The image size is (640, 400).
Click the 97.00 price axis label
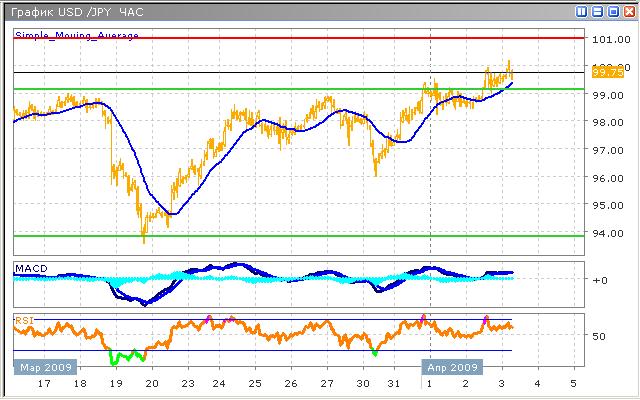coord(608,151)
